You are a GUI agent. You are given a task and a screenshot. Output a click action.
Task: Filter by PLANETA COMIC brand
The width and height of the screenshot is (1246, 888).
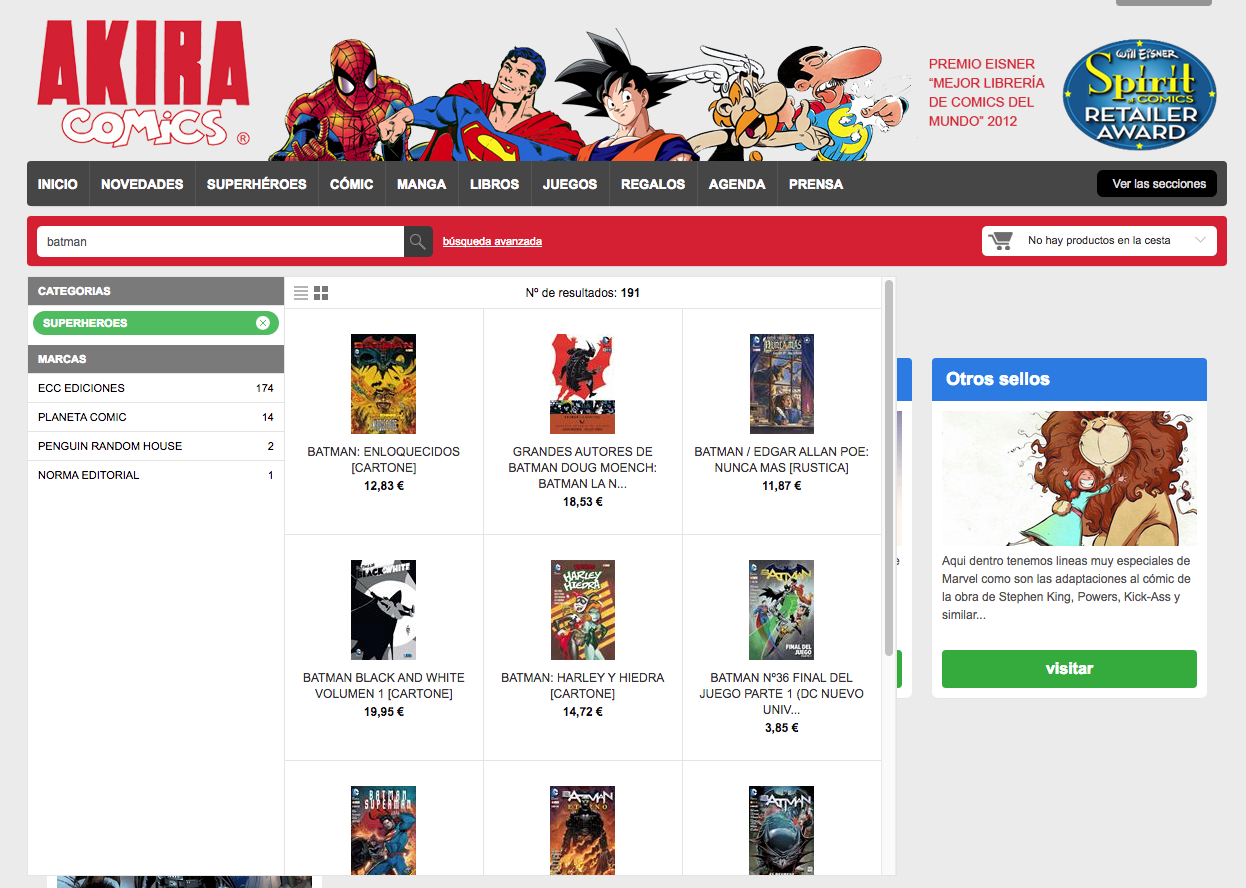(156, 417)
